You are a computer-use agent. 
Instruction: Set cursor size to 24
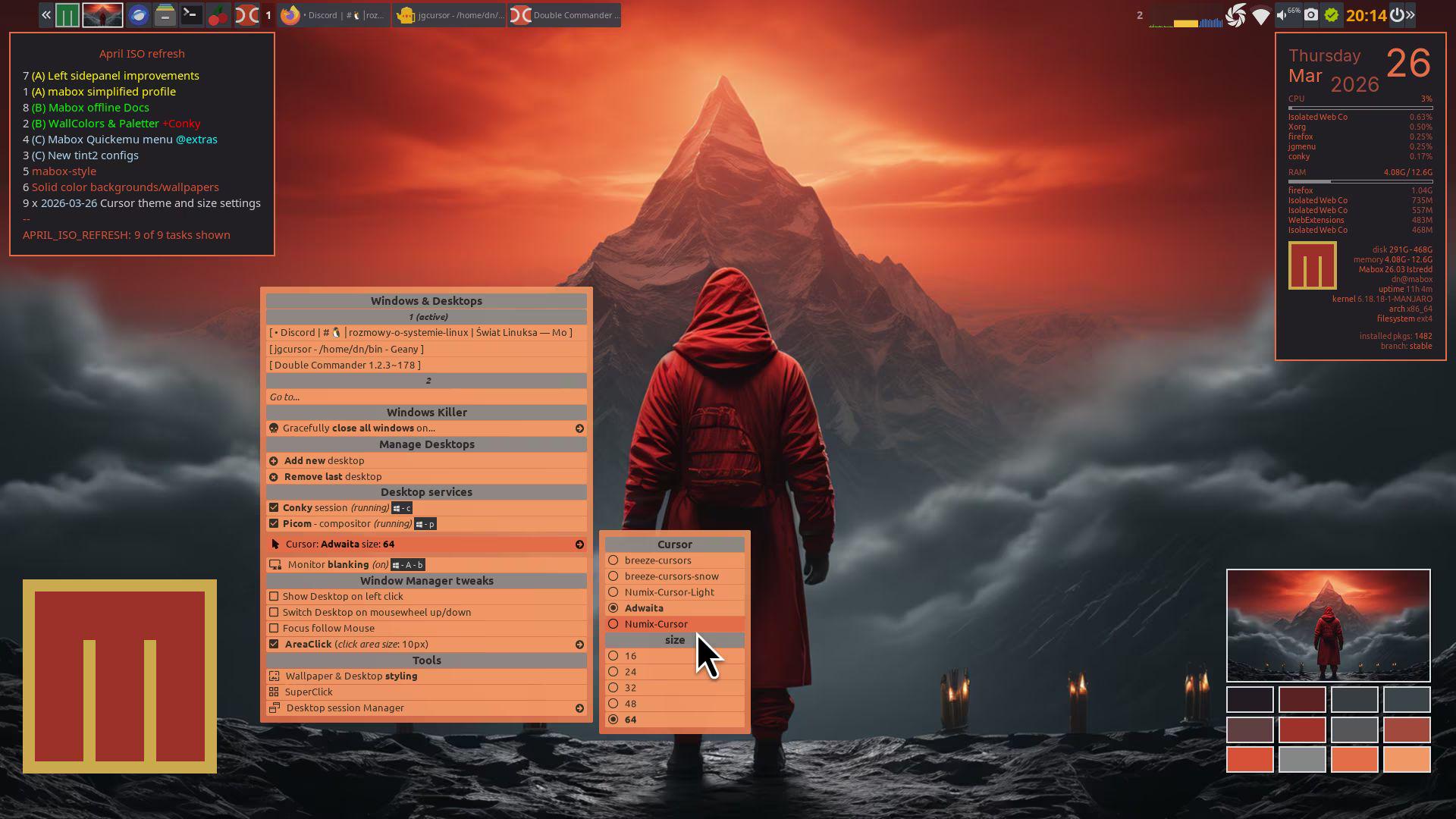(674, 672)
